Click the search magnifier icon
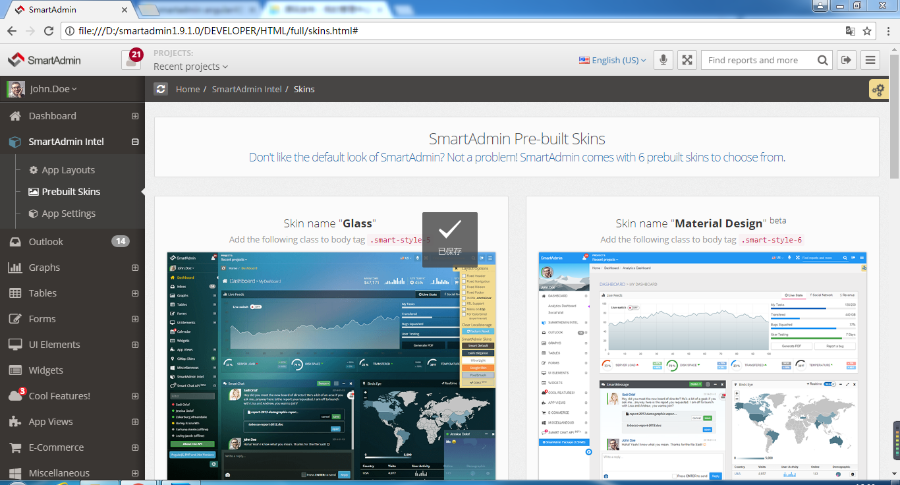The image size is (900, 485). pos(823,60)
